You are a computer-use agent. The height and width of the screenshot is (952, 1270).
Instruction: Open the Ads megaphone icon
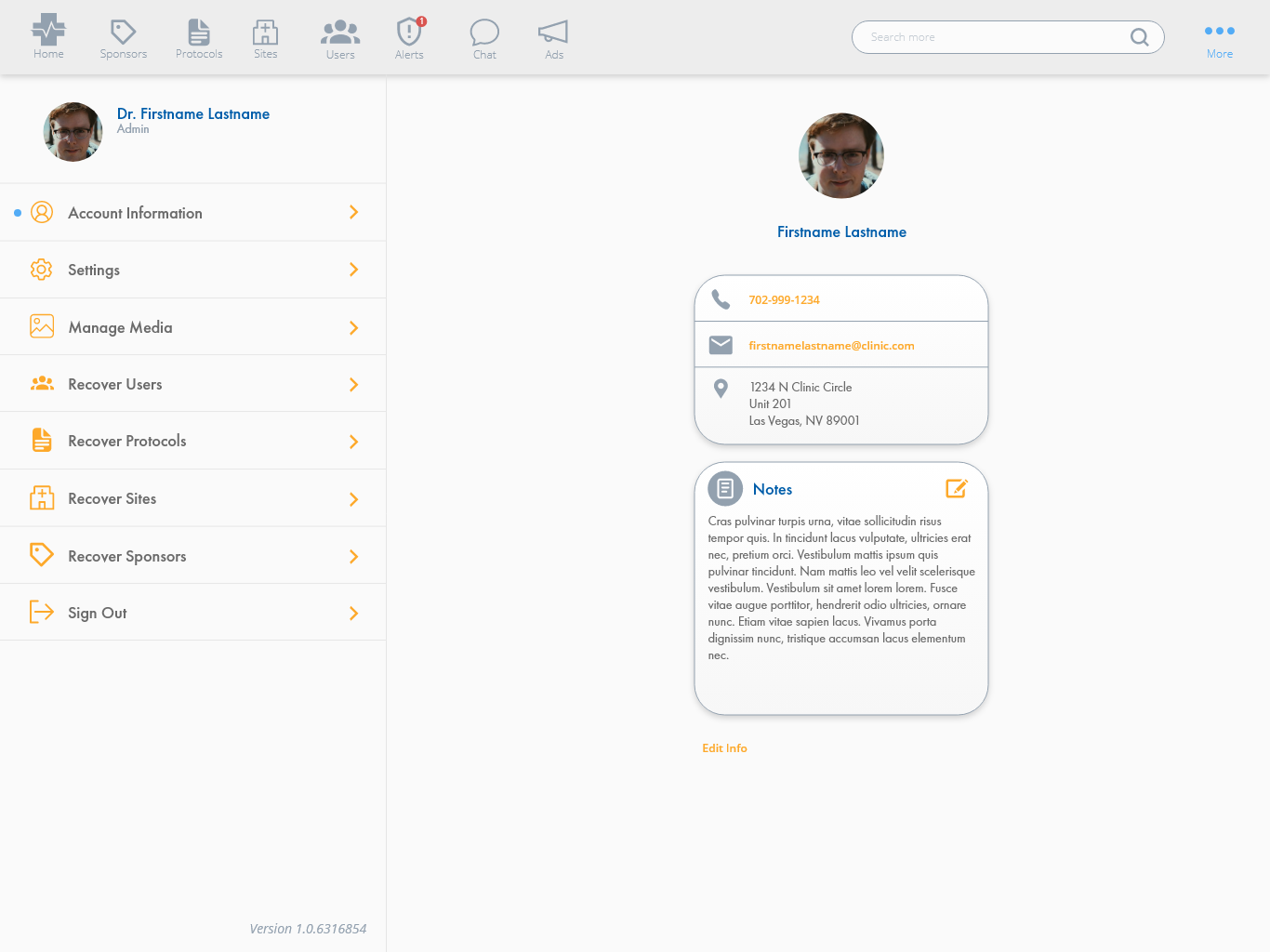click(x=554, y=33)
